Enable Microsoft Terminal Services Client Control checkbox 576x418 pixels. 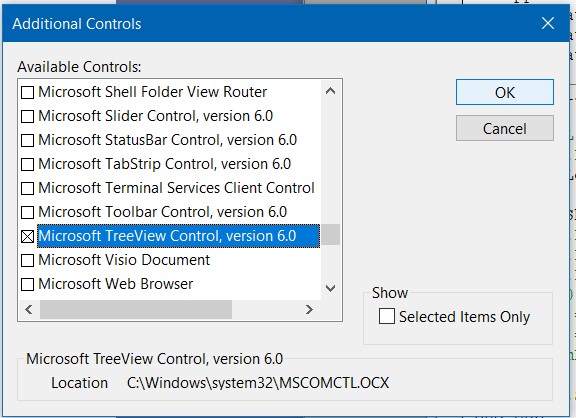pos(28,188)
